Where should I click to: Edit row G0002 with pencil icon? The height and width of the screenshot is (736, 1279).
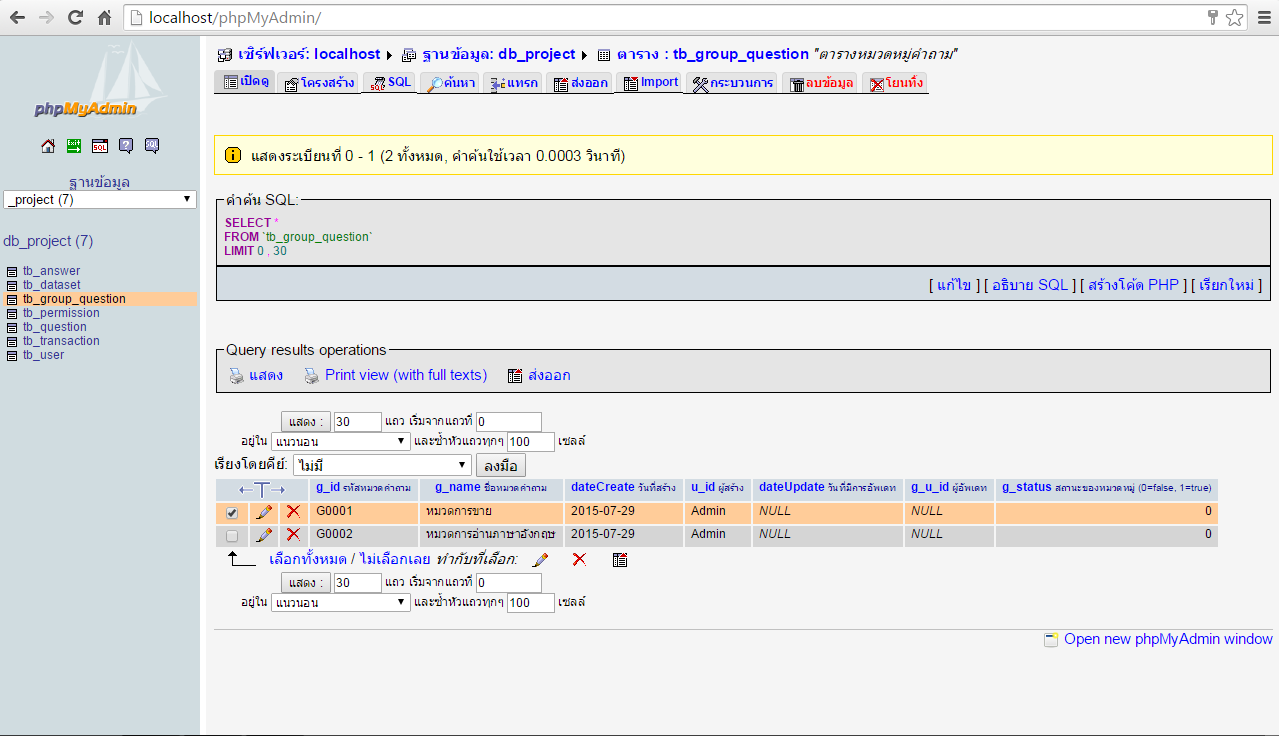(264, 535)
